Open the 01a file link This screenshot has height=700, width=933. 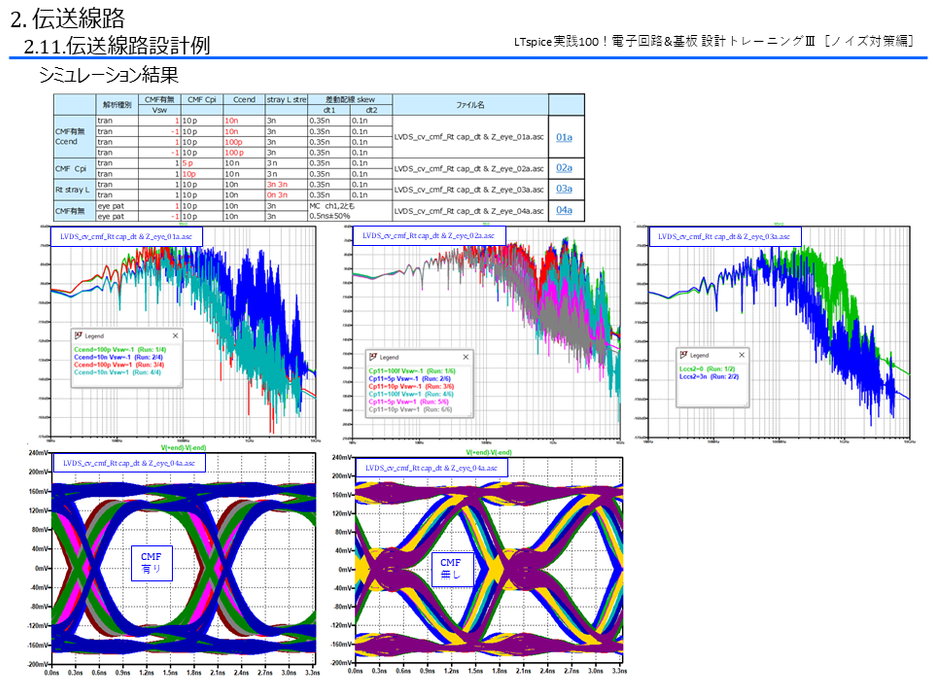click(x=564, y=137)
